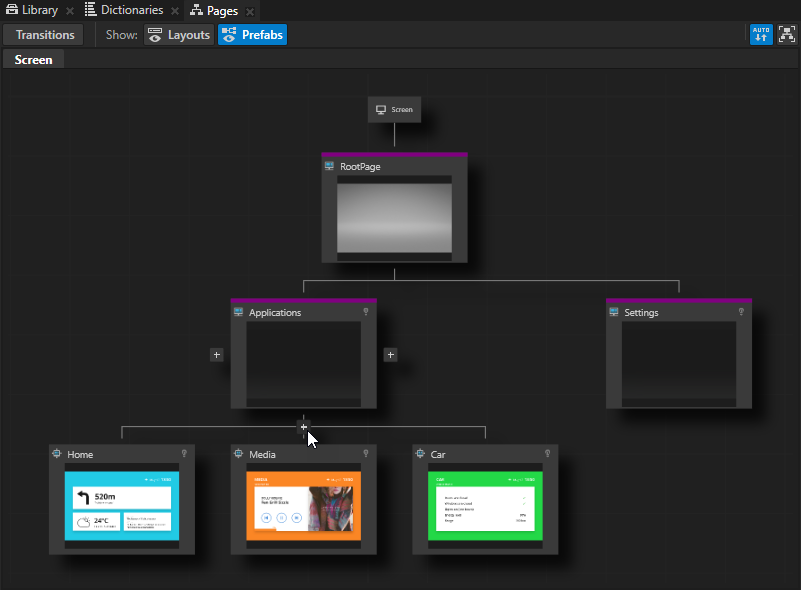Switch to the Library tab

coord(32,10)
